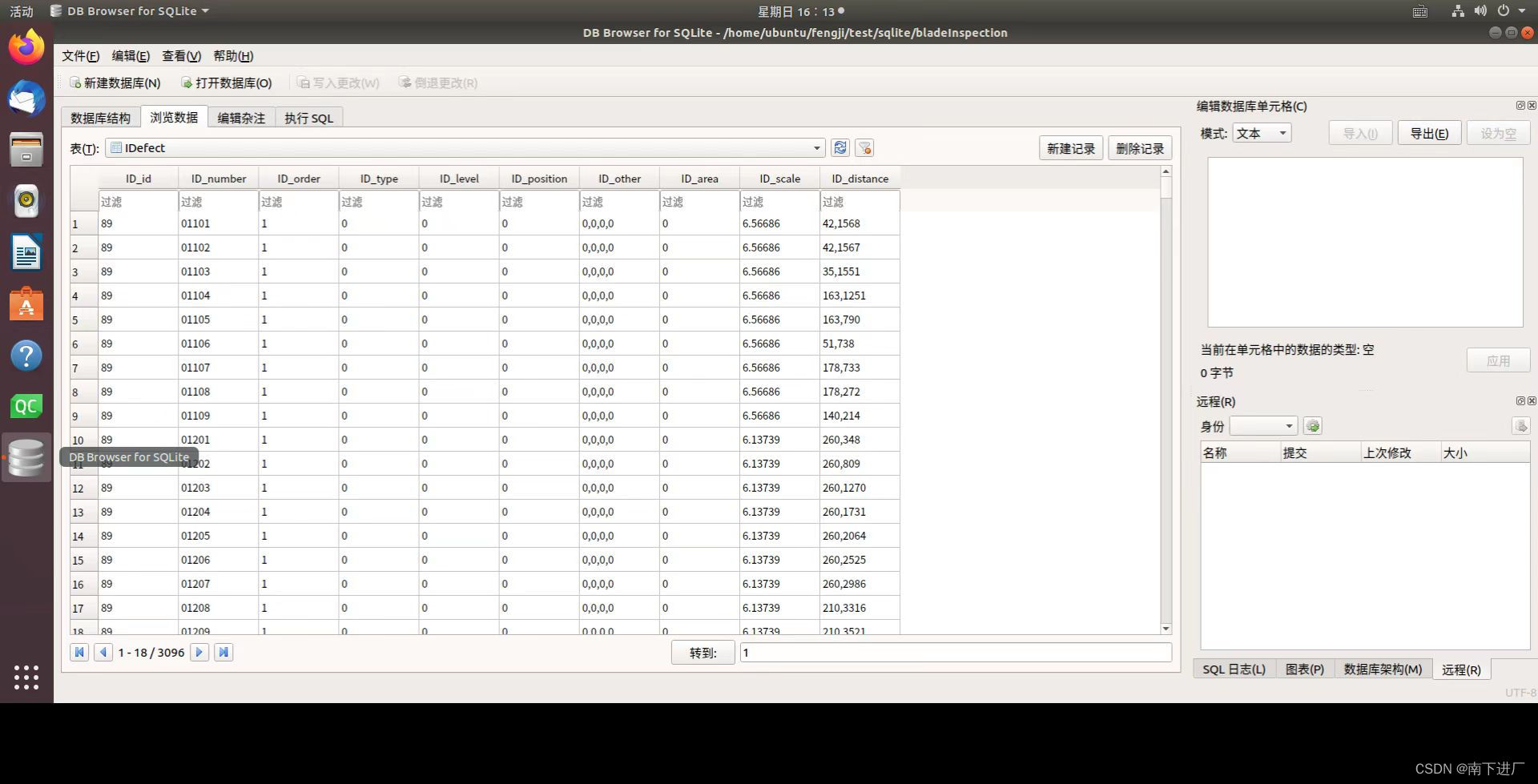This screenshot has height=784, width=1538.
Task: Click the DB Browser for SQLite dock icon
Action: point(26,458)
